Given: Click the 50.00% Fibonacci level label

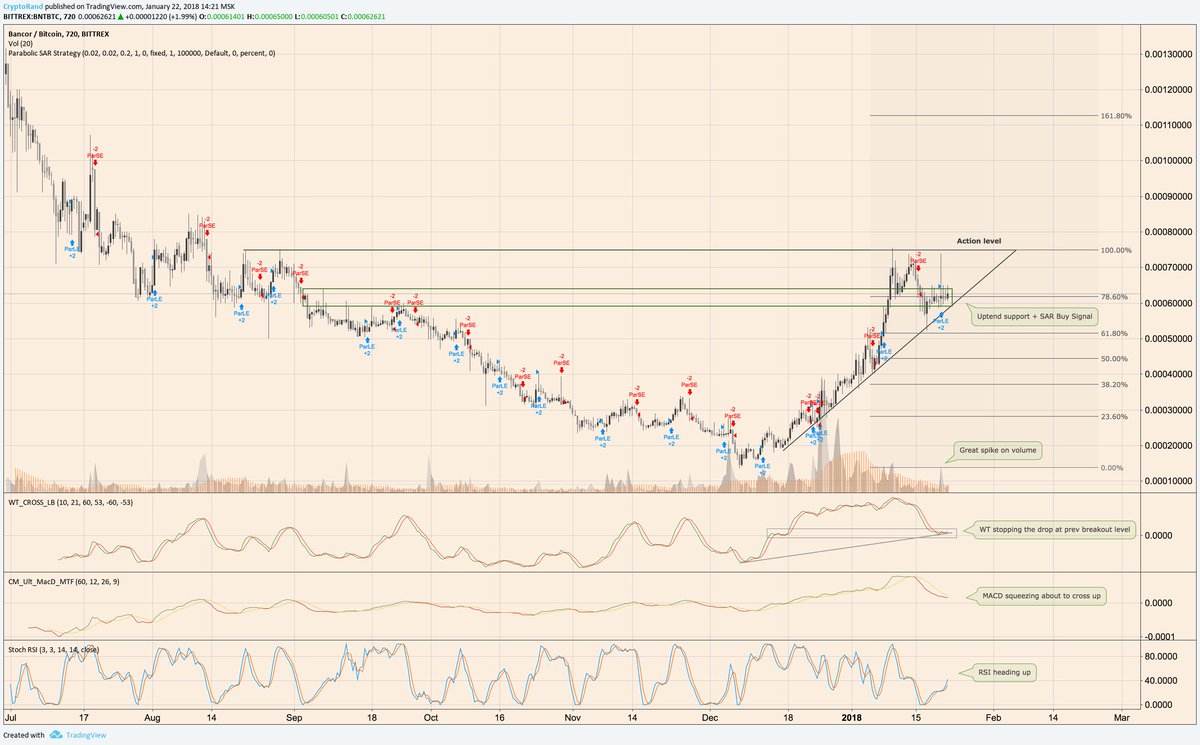Looking at the screenshot, I should 1113,359.
